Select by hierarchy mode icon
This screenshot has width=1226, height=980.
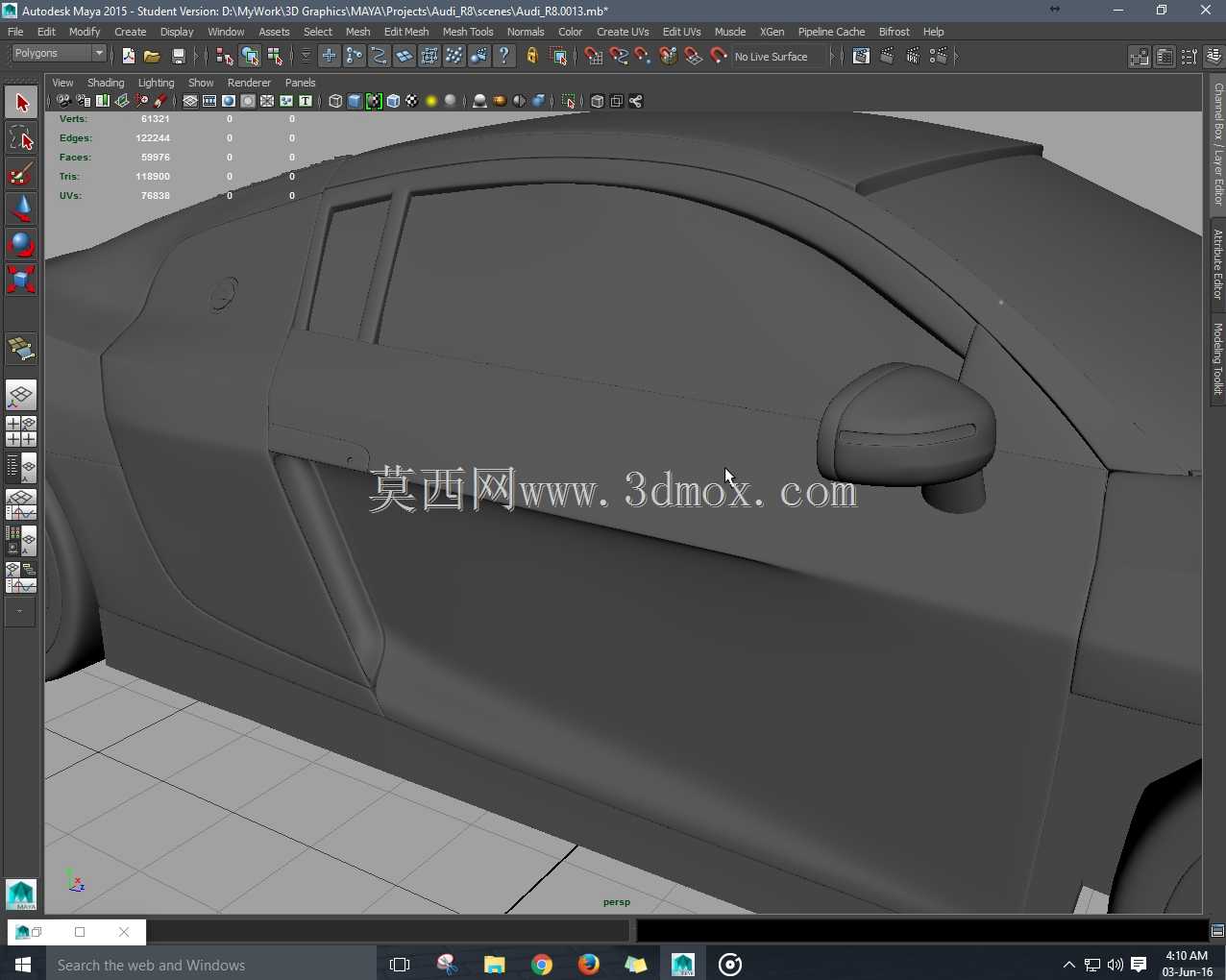point(225,57)
